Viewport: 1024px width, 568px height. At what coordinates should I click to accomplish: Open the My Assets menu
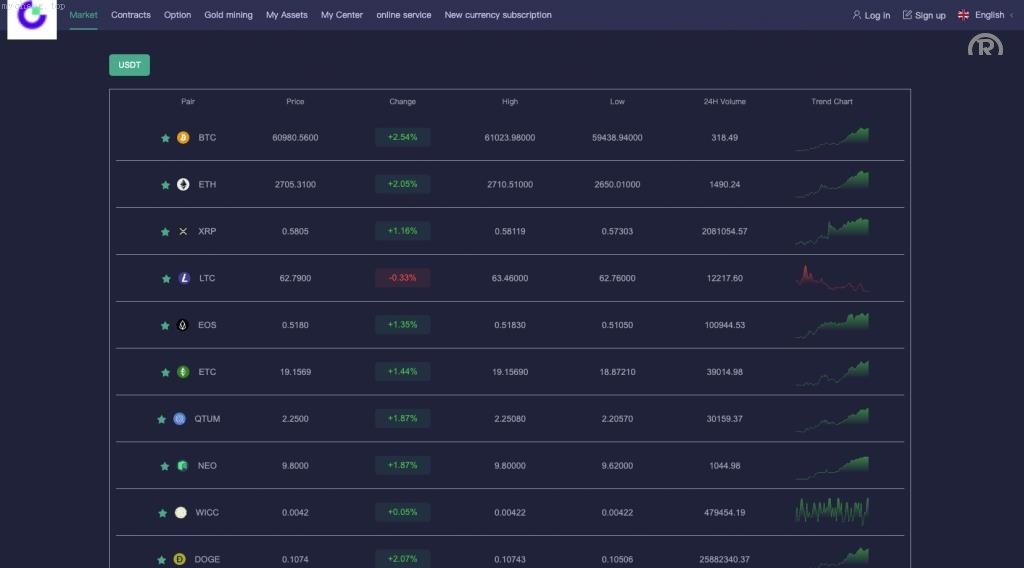[287, 15]
